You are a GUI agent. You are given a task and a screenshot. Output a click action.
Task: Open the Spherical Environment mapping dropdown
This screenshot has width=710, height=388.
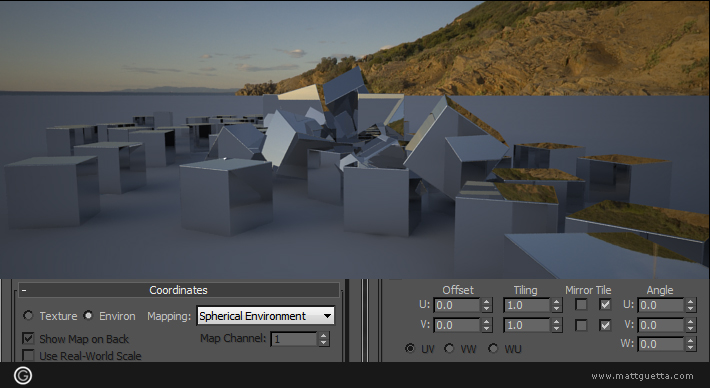265,316
